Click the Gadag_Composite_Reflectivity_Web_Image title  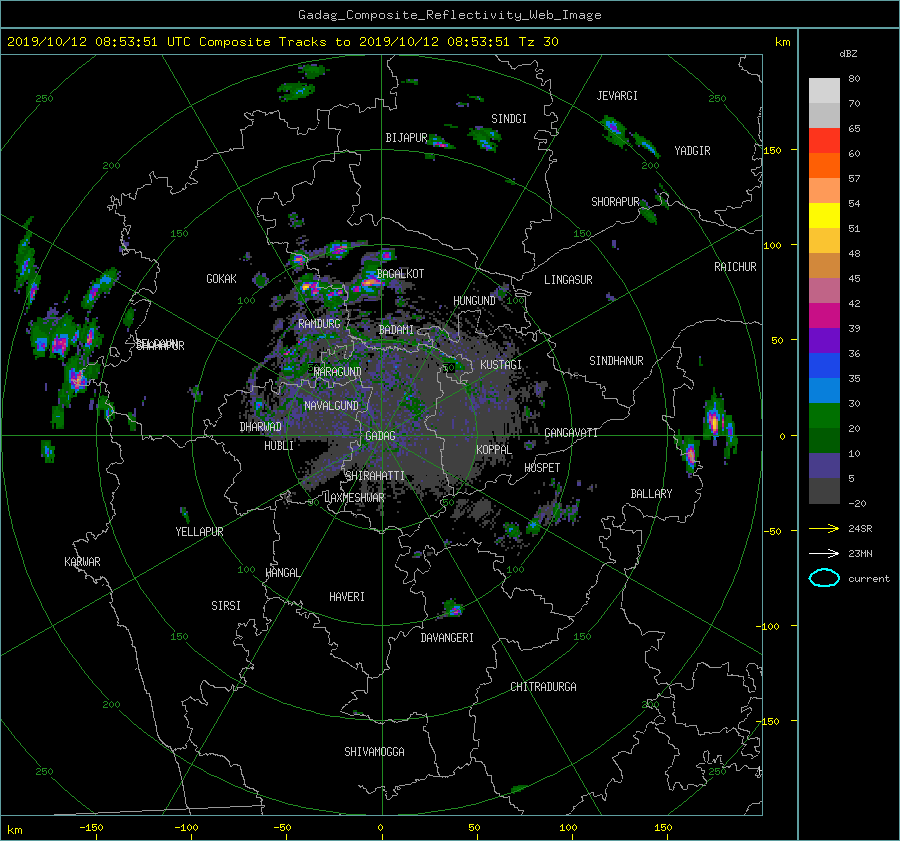(449, 15)
